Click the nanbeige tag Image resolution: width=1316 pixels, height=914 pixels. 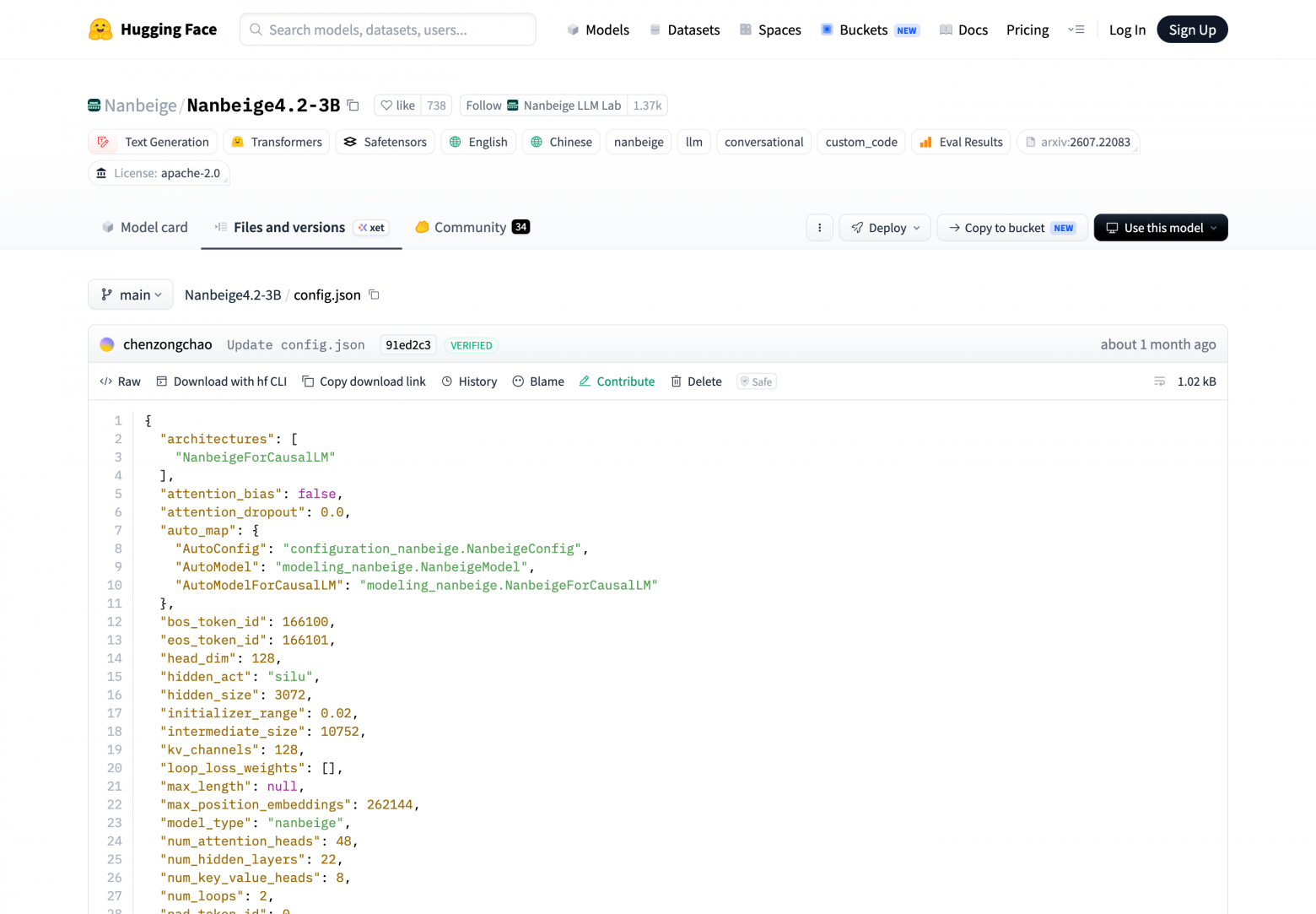point(639,142)
